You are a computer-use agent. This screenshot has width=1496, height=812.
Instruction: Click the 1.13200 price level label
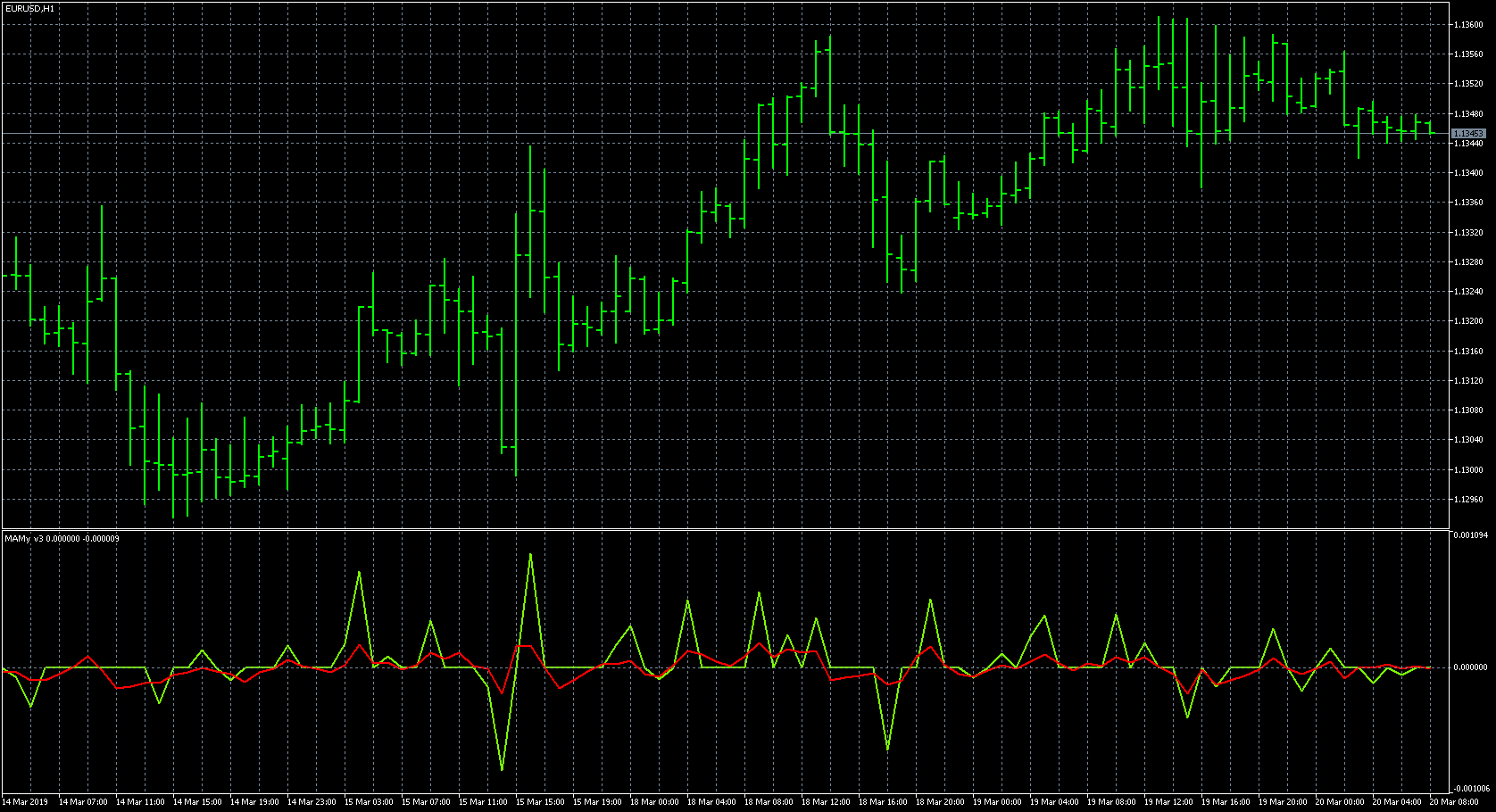(x=1468, y=321)
